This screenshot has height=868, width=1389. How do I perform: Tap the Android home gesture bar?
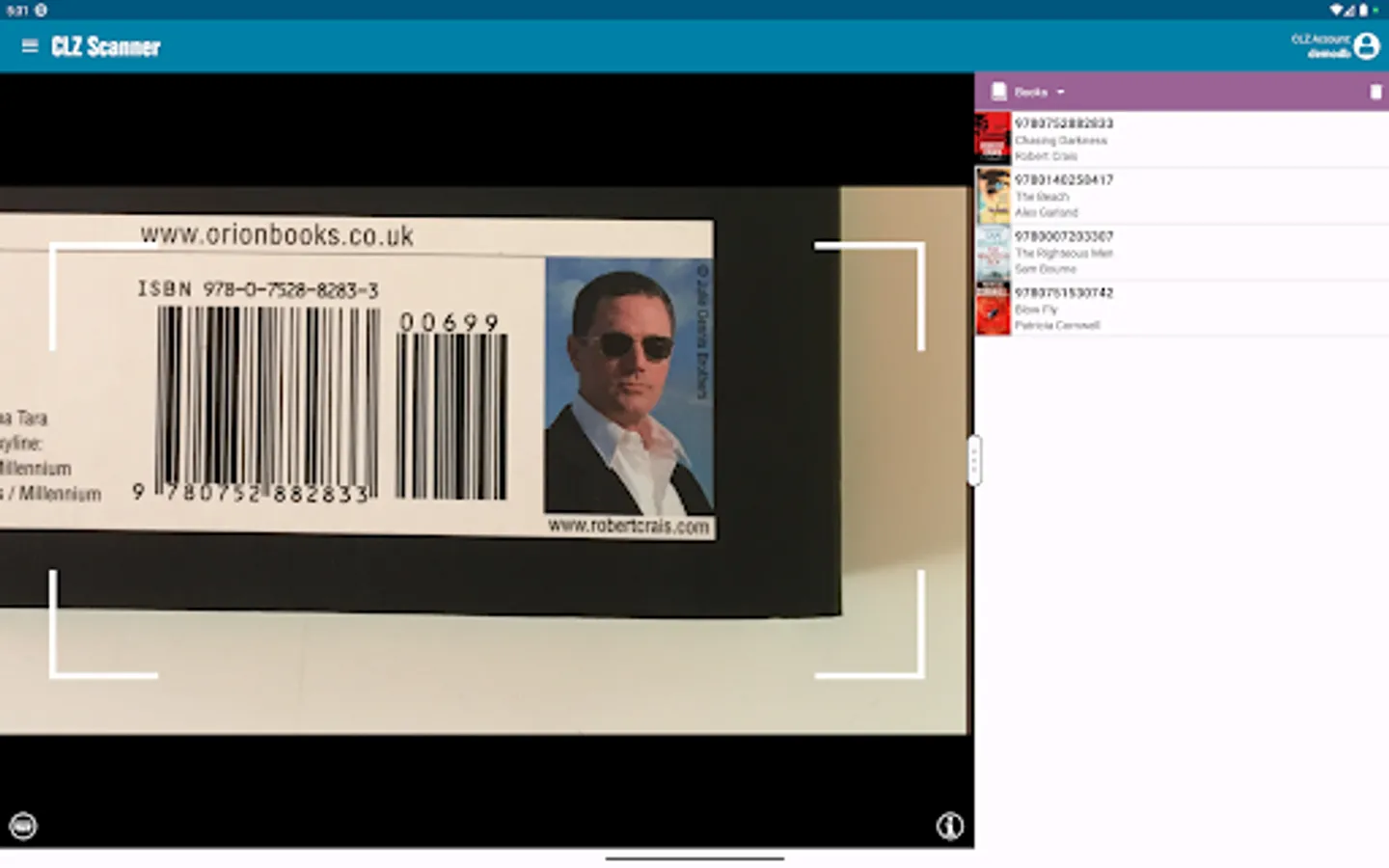point(694,857)
